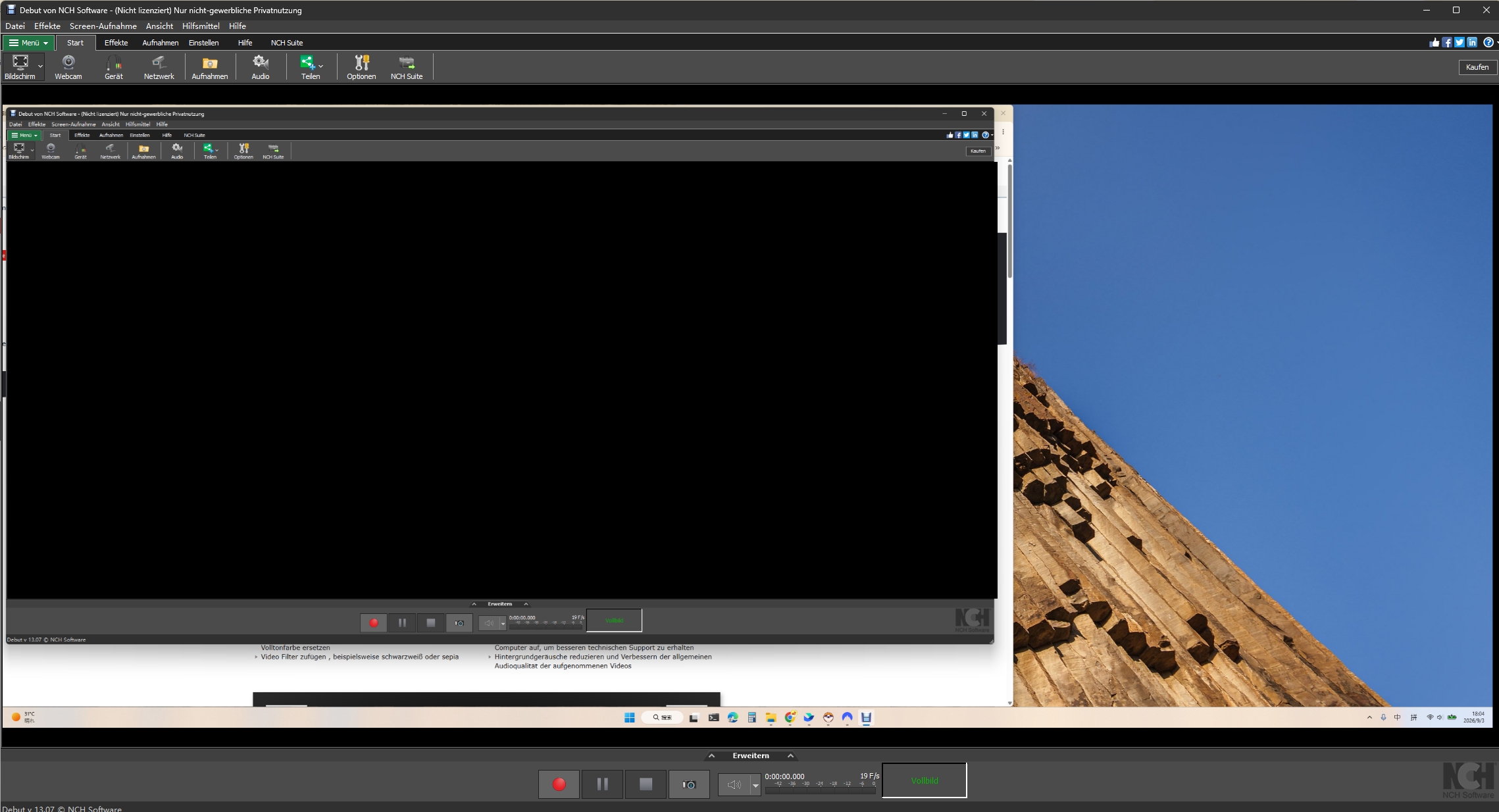Click the Debut app icon in the main title bar
Image resolution: width=1499 pixels, height=812 pixels.
coord(11,10)
